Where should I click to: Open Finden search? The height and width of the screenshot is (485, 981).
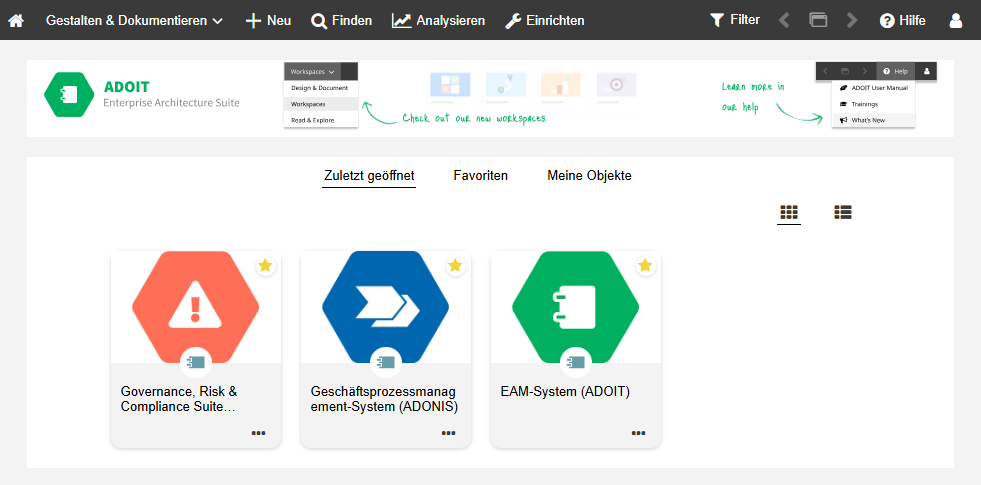341,20
